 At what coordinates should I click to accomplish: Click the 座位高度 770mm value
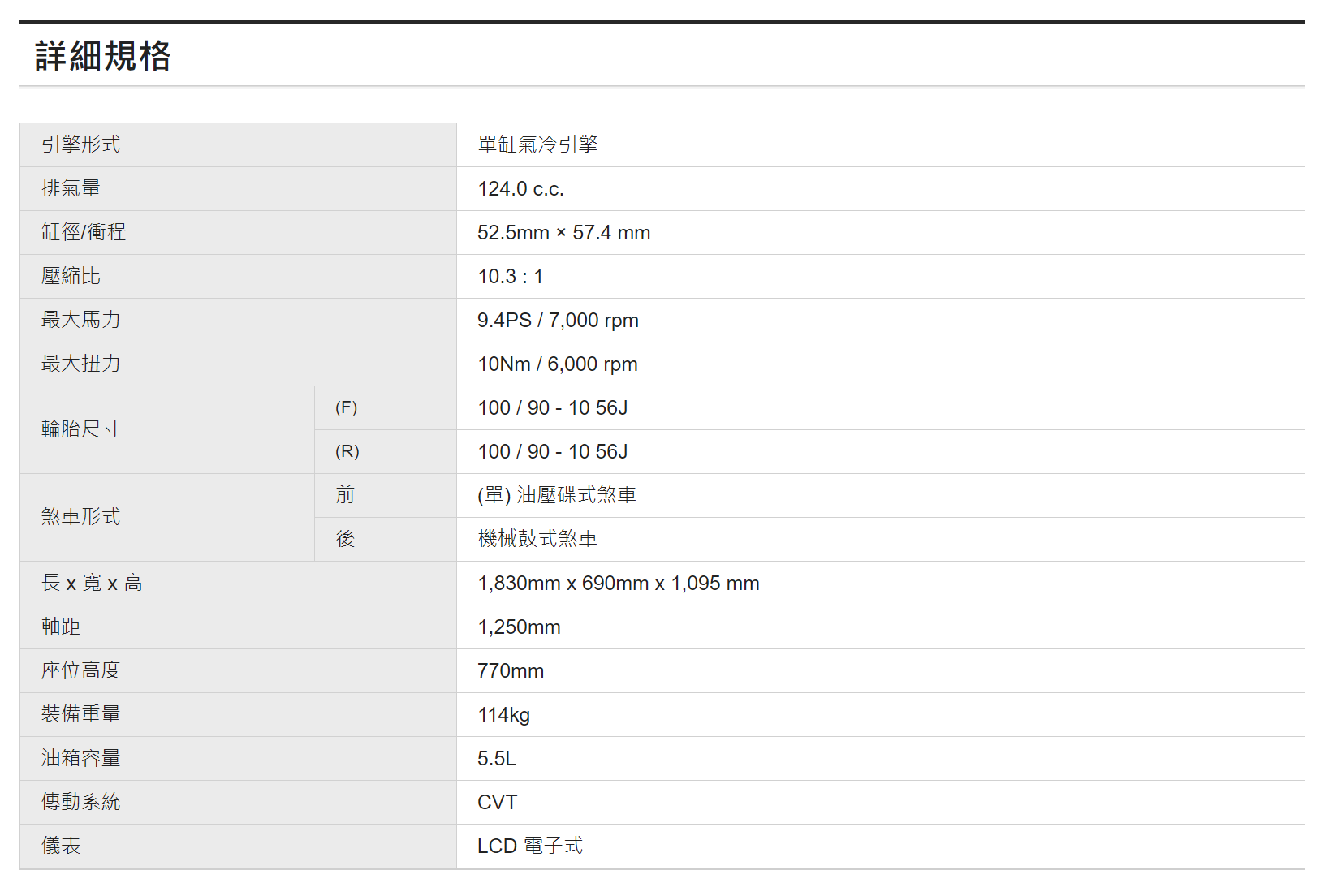511,671
